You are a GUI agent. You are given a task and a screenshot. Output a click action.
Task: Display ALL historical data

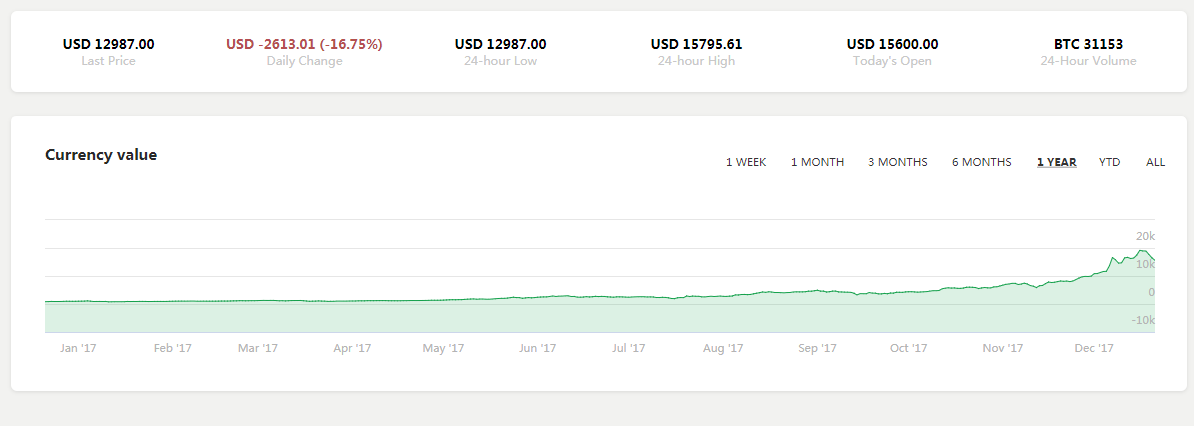tap(1155, 162)
